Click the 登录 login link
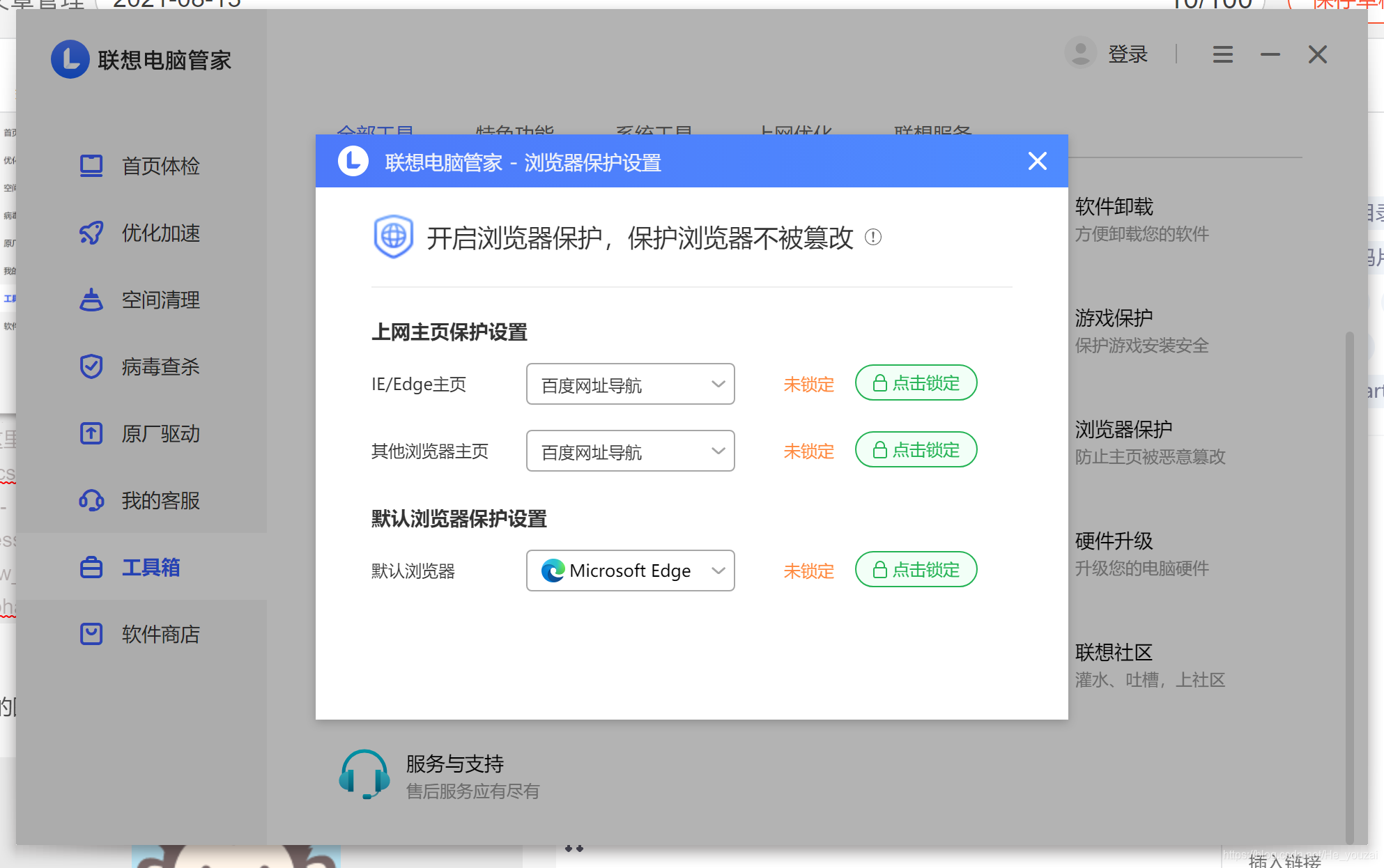Viewport: 1384px width, 868px height. [x=1128, y=54]
